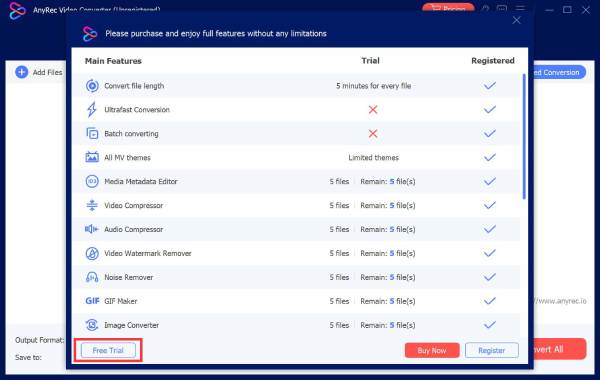Click the Noise Remover label
The image size is (600, 380).
pos(129,277)
